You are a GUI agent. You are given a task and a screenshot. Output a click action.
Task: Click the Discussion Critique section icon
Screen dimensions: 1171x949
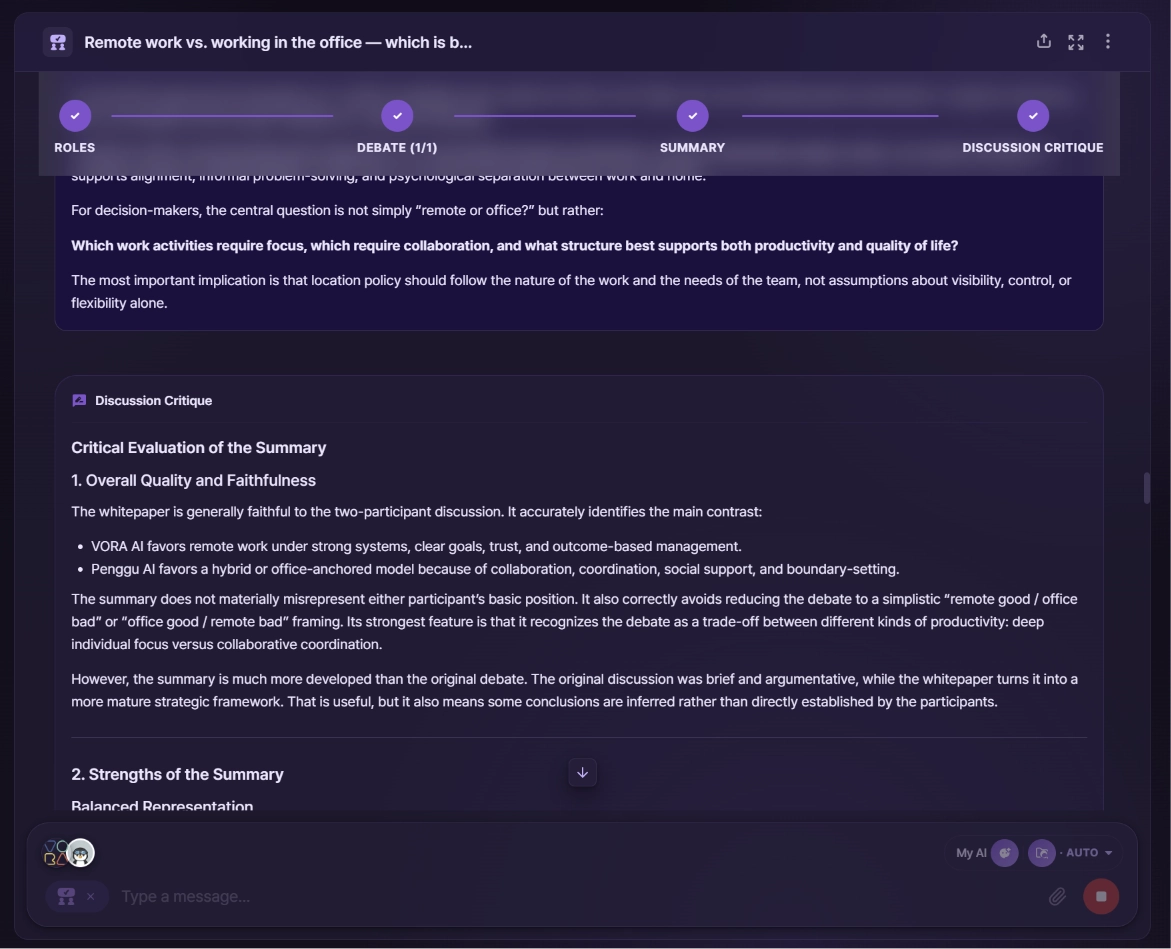tap(79, 401)
